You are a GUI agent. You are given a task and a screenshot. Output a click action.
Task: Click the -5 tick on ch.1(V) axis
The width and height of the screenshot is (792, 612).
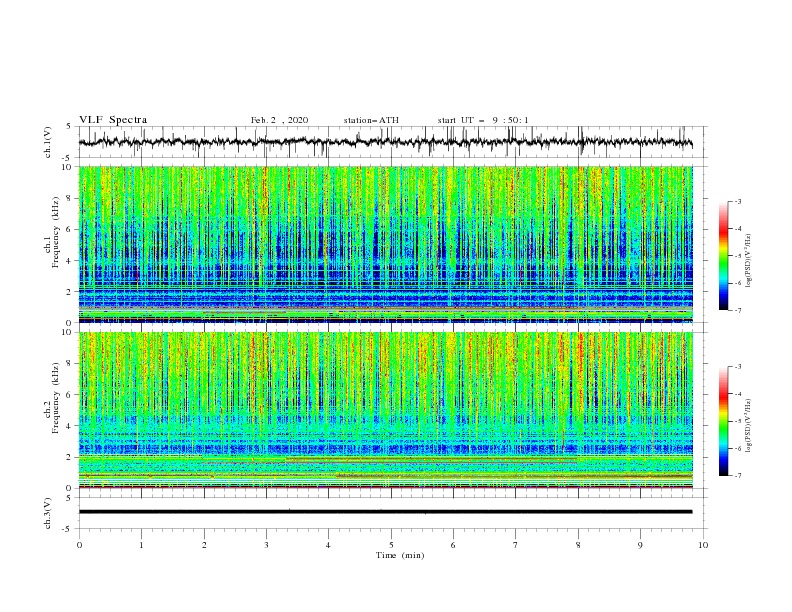click(x=68, y=158)
